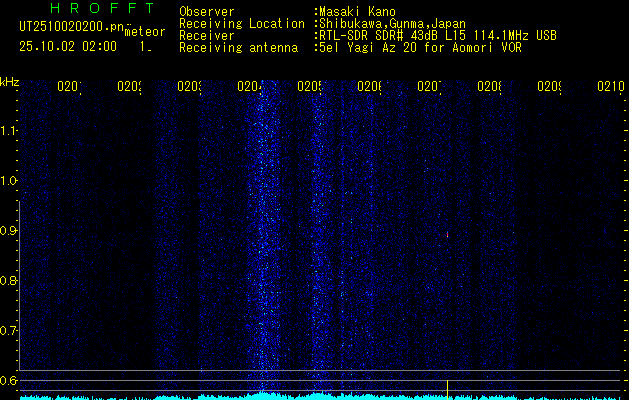
Task: Click the cyan signal level graph
Action: pyautogui.click(x=322, y=396)
